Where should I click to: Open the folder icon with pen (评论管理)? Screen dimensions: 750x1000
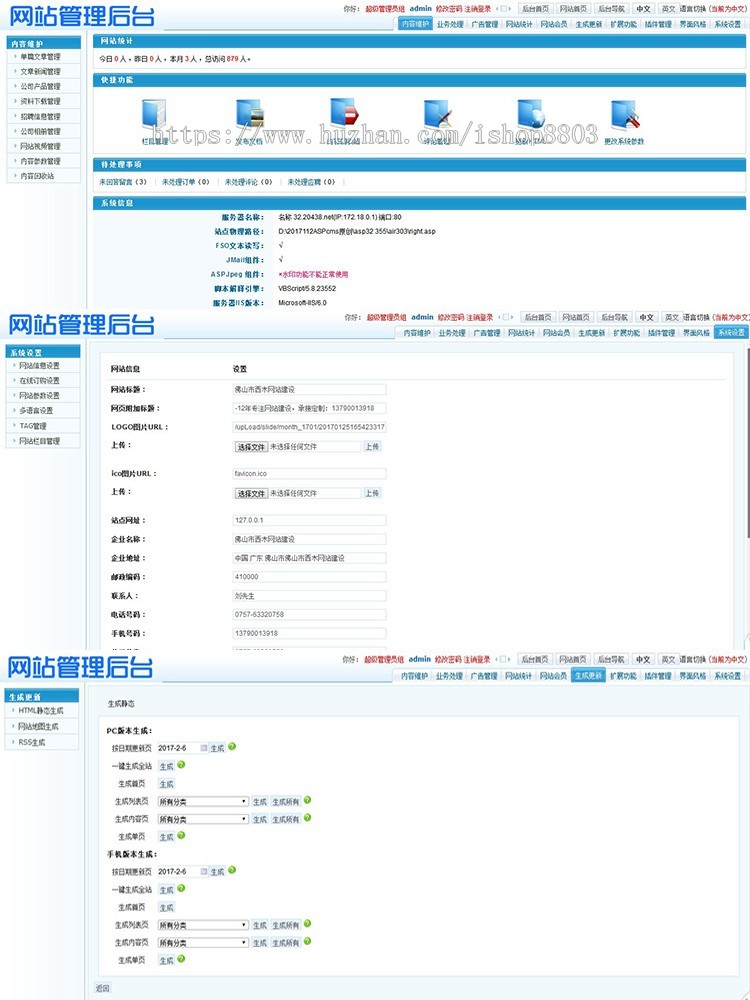(438, 115)
